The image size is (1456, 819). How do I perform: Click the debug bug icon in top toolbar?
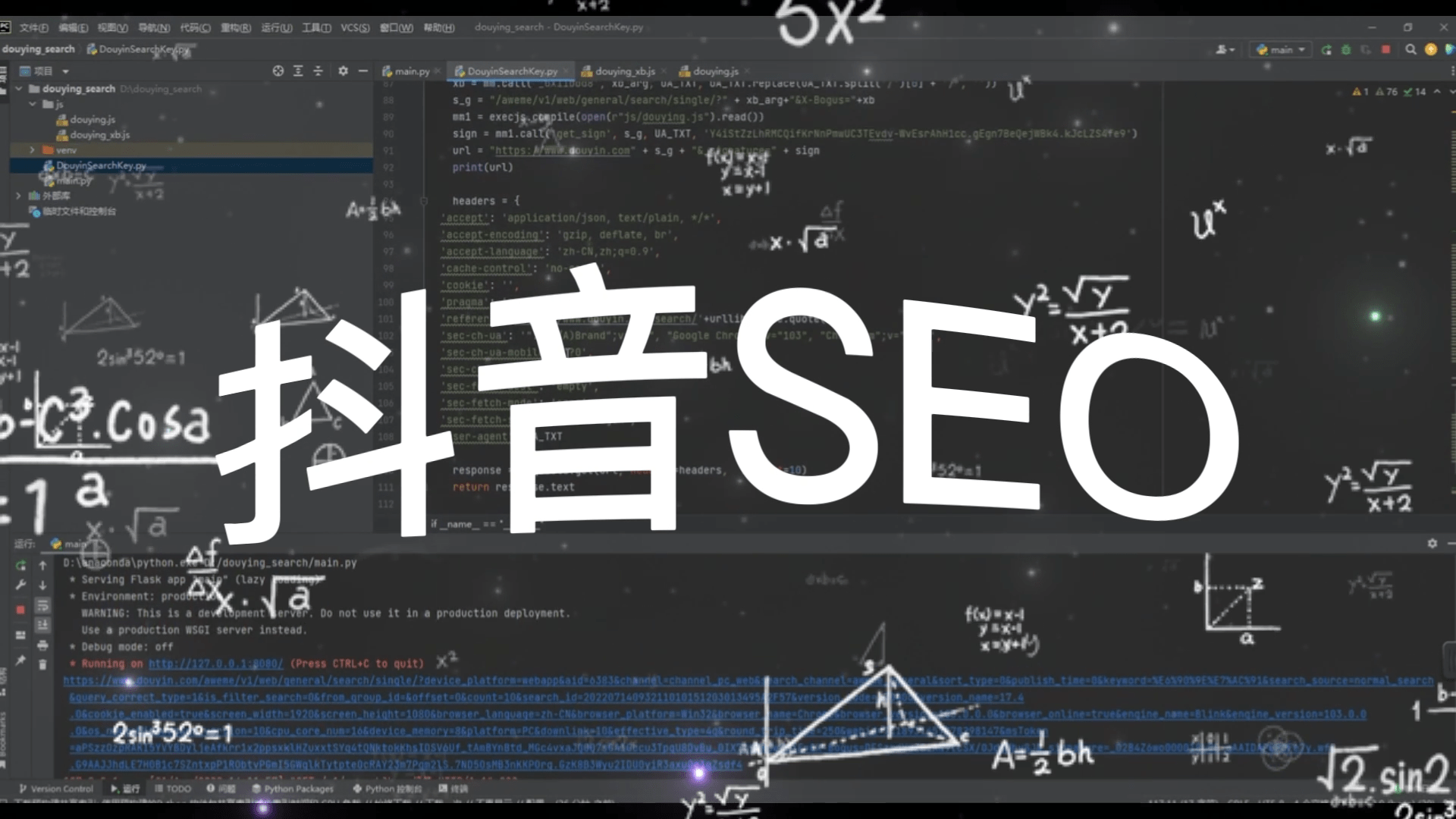[1346, 49]
